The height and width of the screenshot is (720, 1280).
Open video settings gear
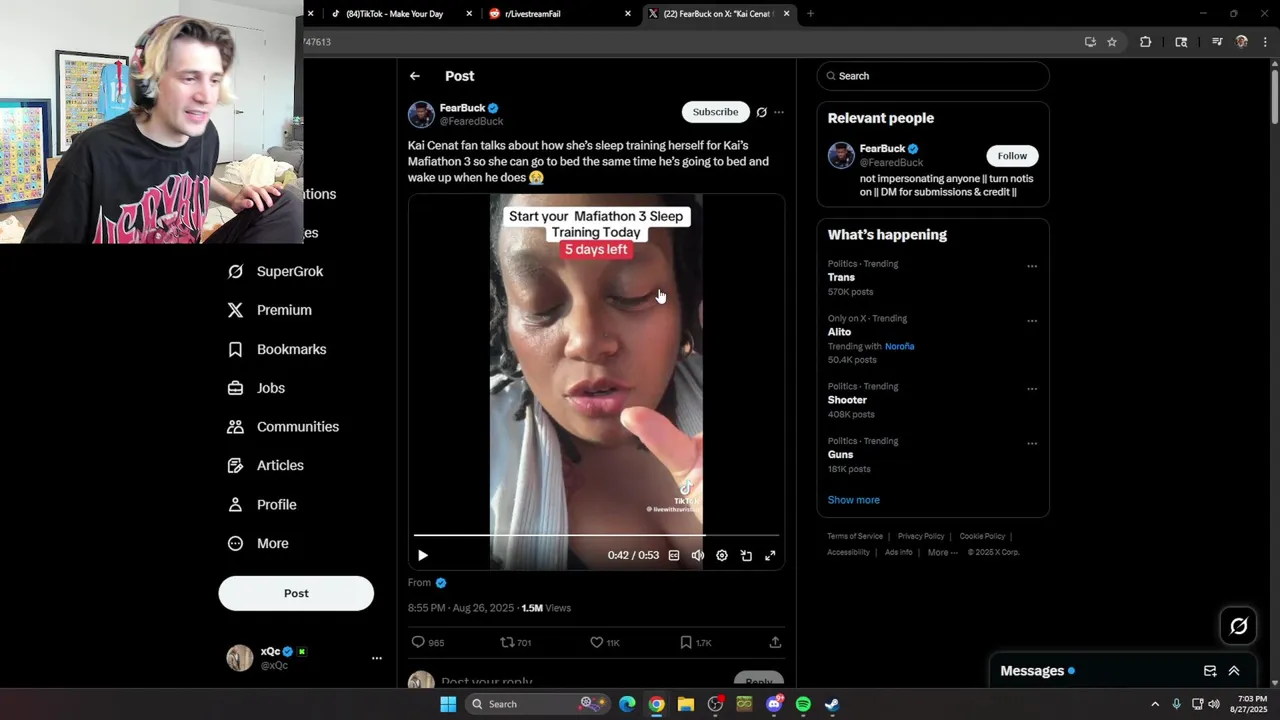click(x=722, y=556)
